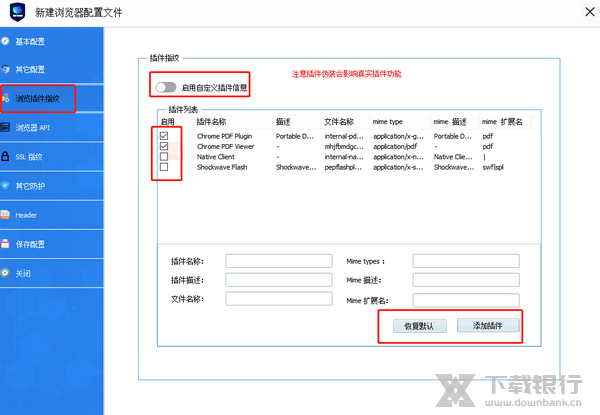Click the 启用 column header

[x=168, y=122]
